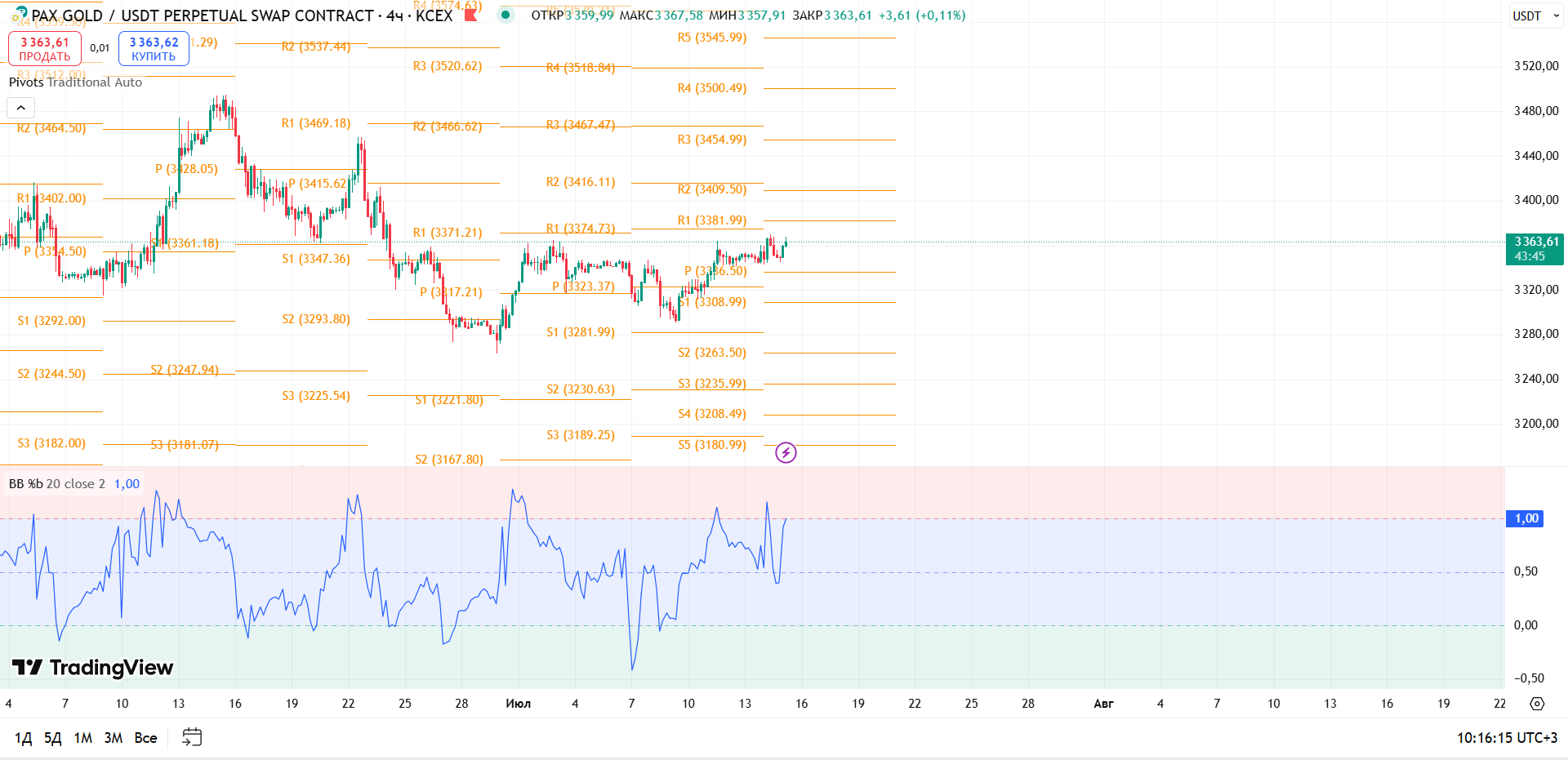The image size is (1568, 760).
Task: Click the PAX GOLD / USDT symbol title
Action: [x=202, y=16]
